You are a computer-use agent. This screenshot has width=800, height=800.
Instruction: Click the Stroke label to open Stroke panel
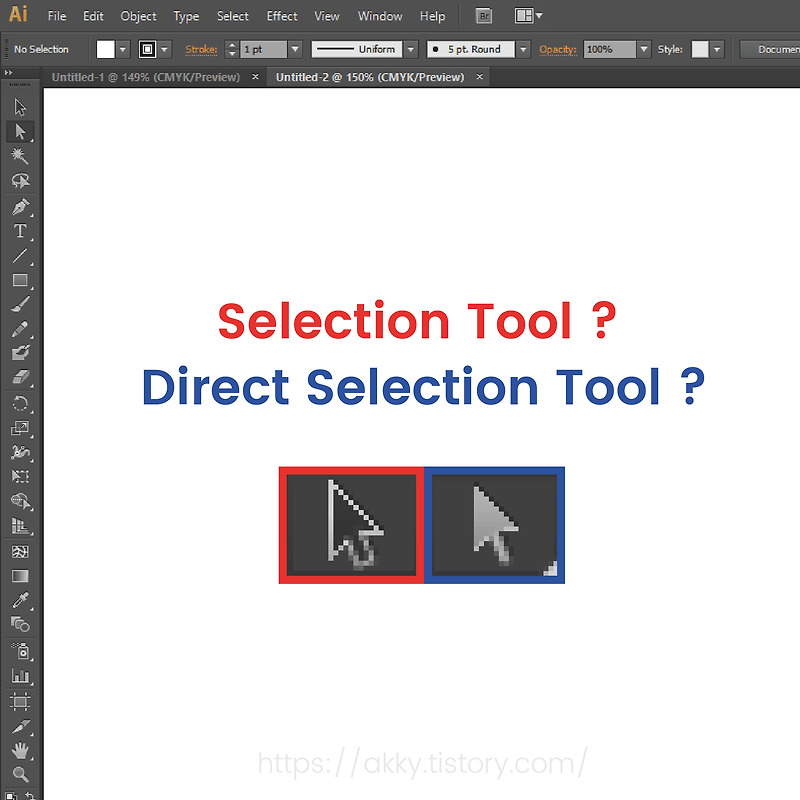[201, 48]
